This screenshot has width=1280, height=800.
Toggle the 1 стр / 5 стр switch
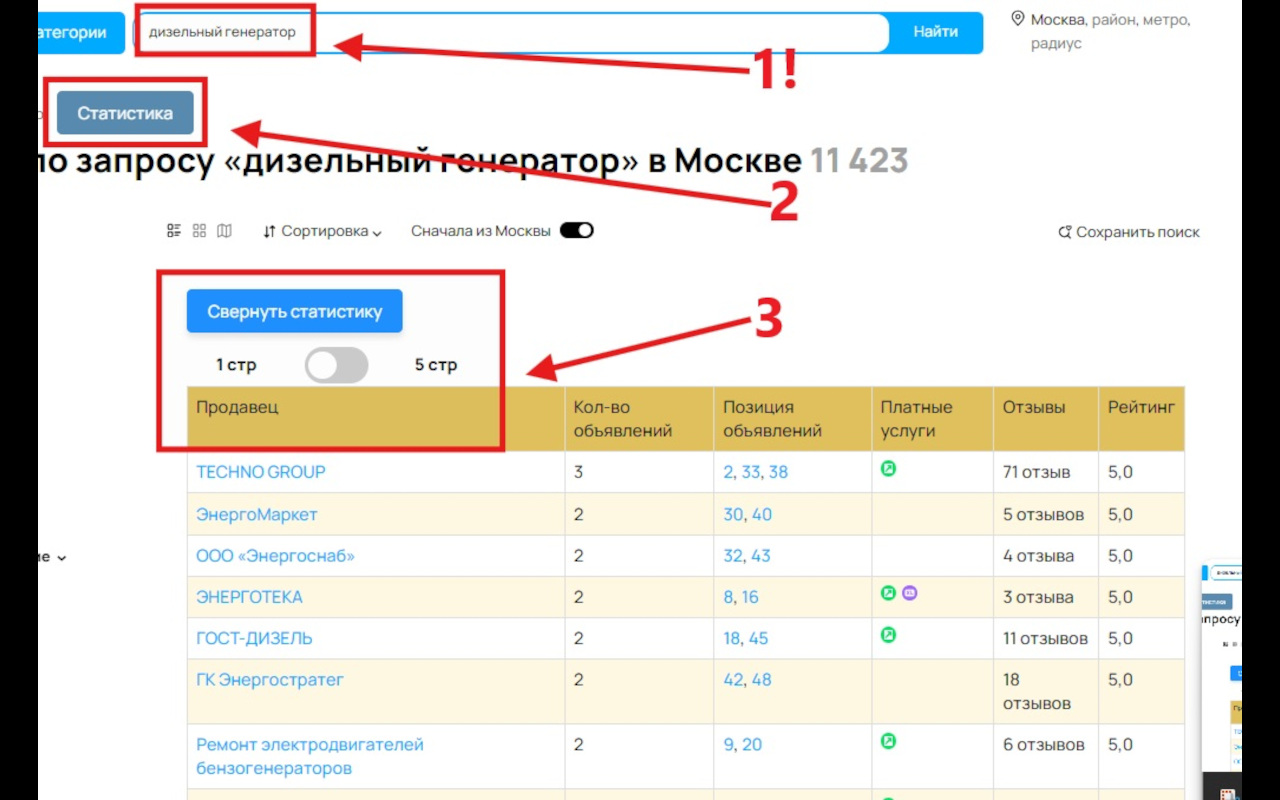click(337, 365)
